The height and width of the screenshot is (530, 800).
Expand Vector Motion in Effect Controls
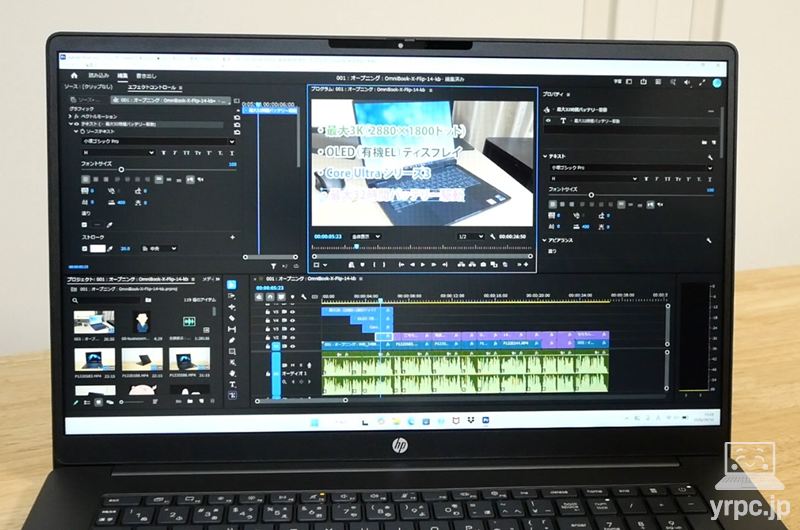coord(70,116)
